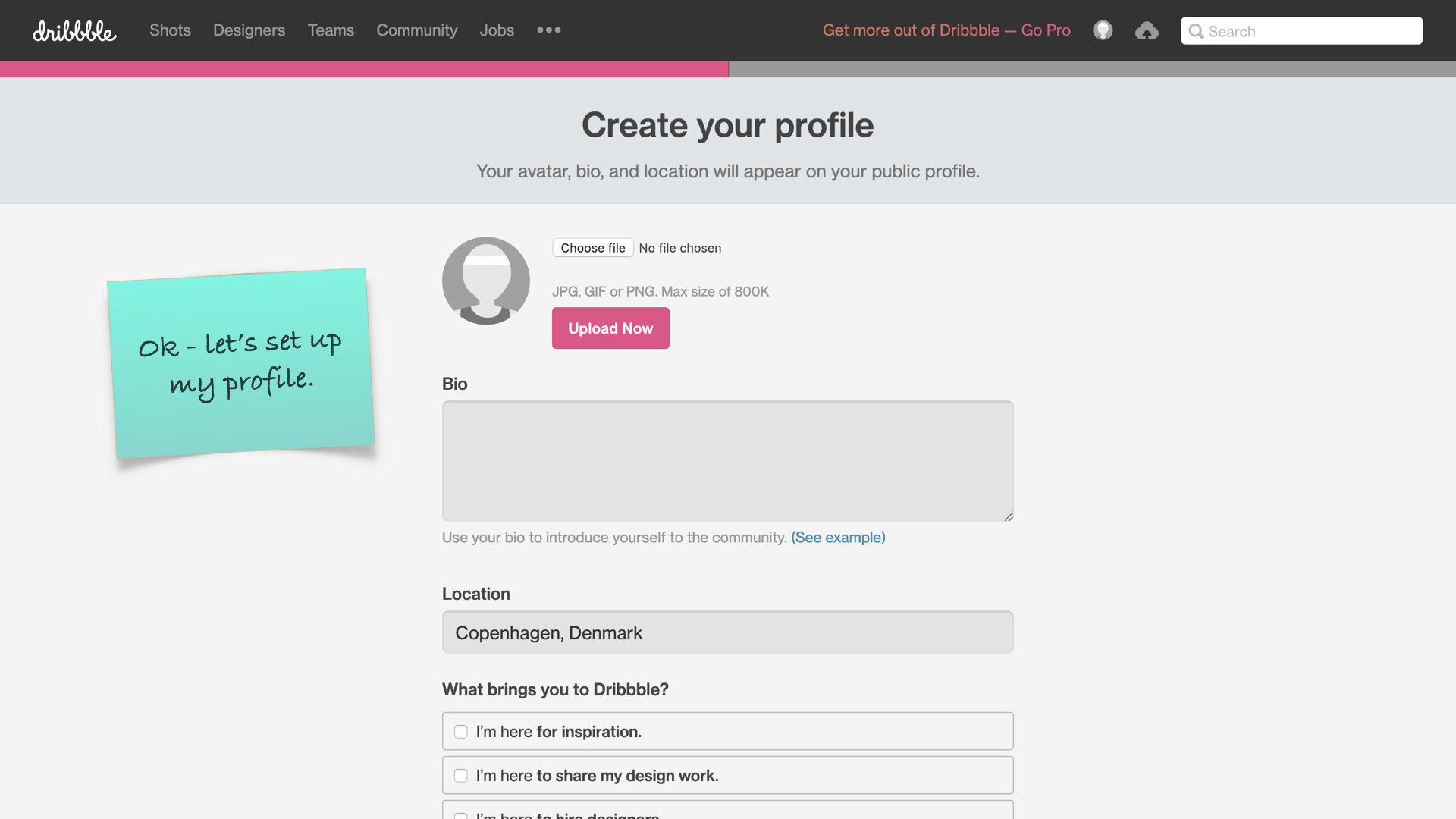This screenshot has width=1456, height=819.
Task: Click the cloud upload icon
Action: 1147,30
